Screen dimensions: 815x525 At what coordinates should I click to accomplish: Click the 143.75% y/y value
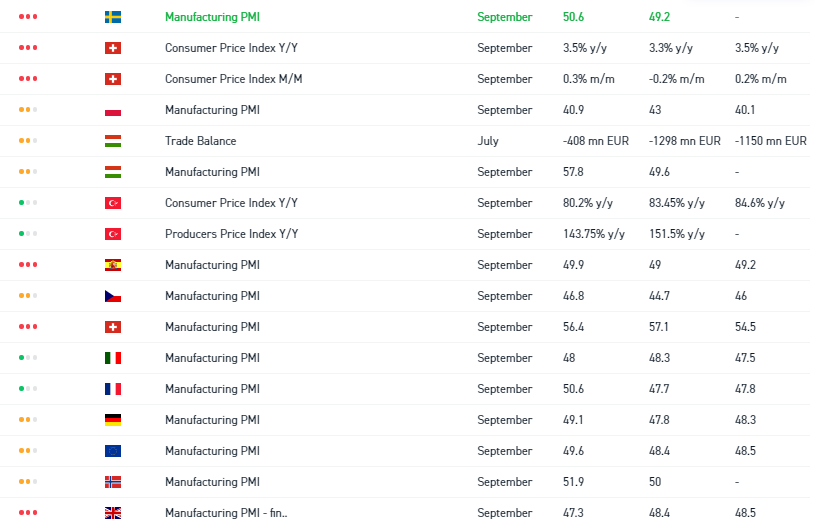[x=594, y=234]
